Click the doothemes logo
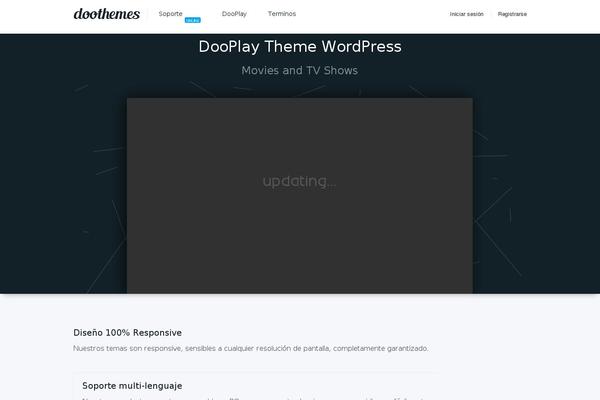The width and height of the screenshot is (600, 400). click(x=107, y=14)
